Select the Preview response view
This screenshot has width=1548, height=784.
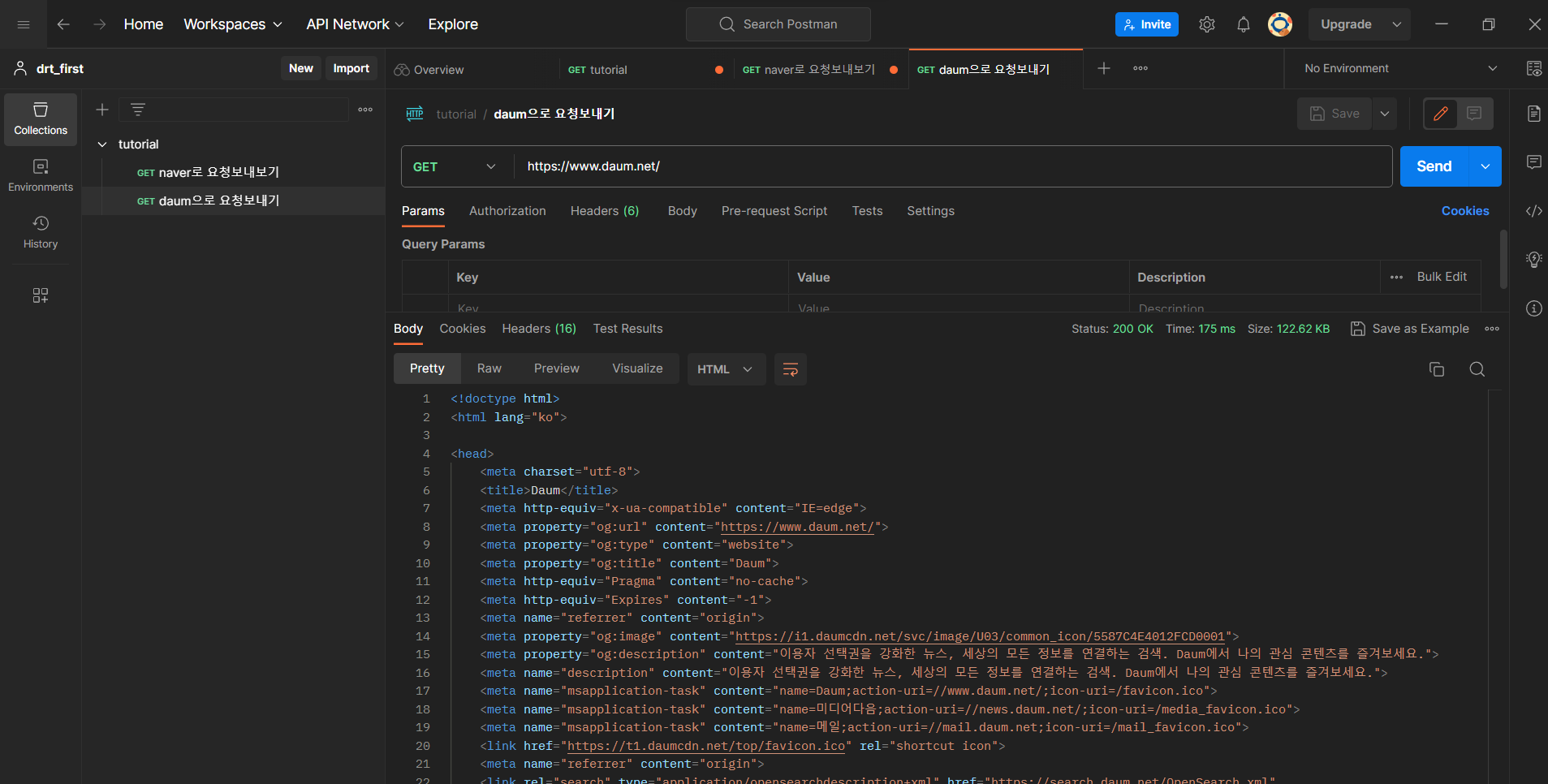click(557, 368)
